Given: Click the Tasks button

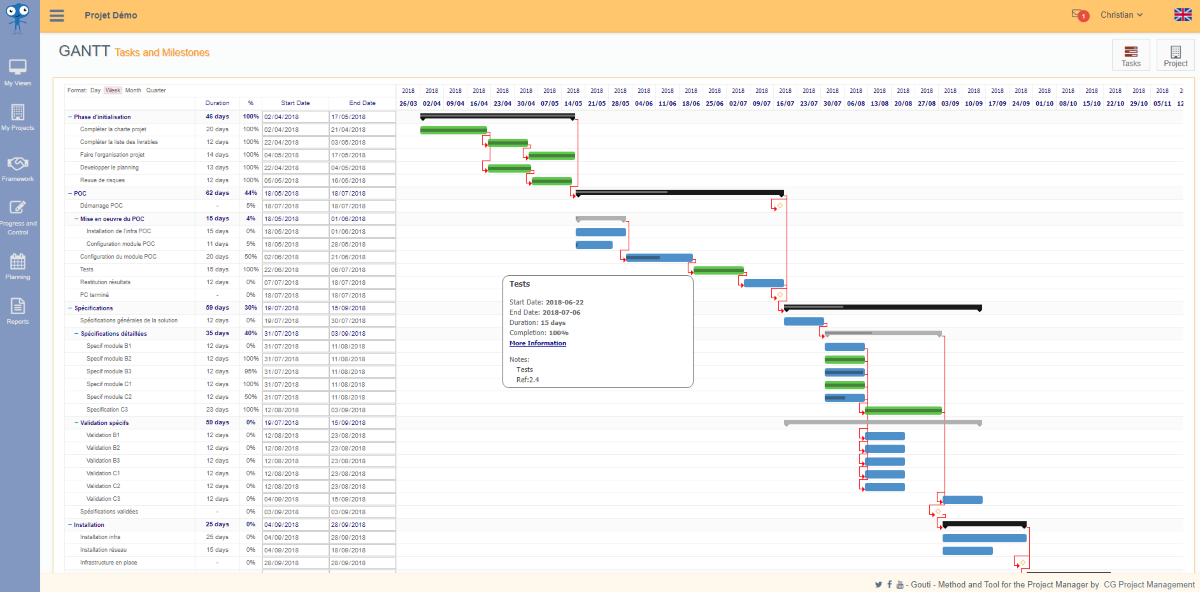Looking at the screenshot, I should pos(1131,56).
